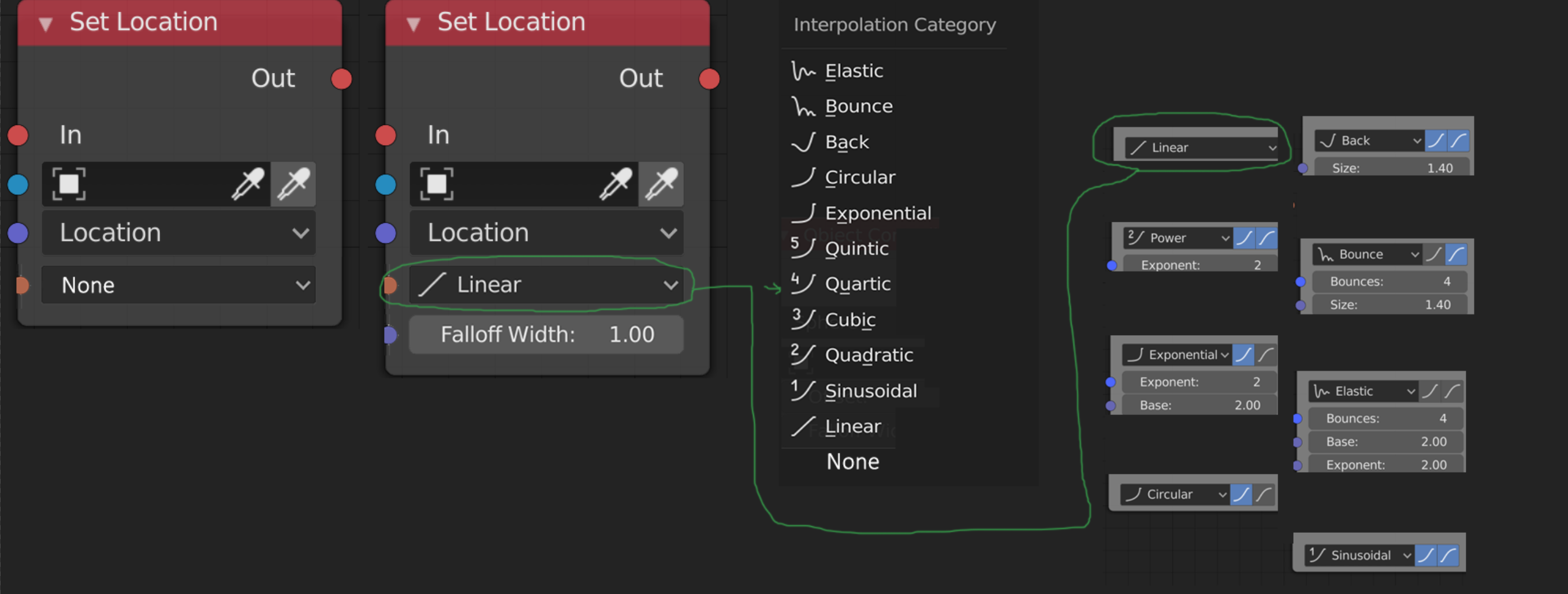Click the Elastic curve icon in the interpolation menu
Image resolution: width=1568 pixels, height=594 pixels.
[802, 70]
